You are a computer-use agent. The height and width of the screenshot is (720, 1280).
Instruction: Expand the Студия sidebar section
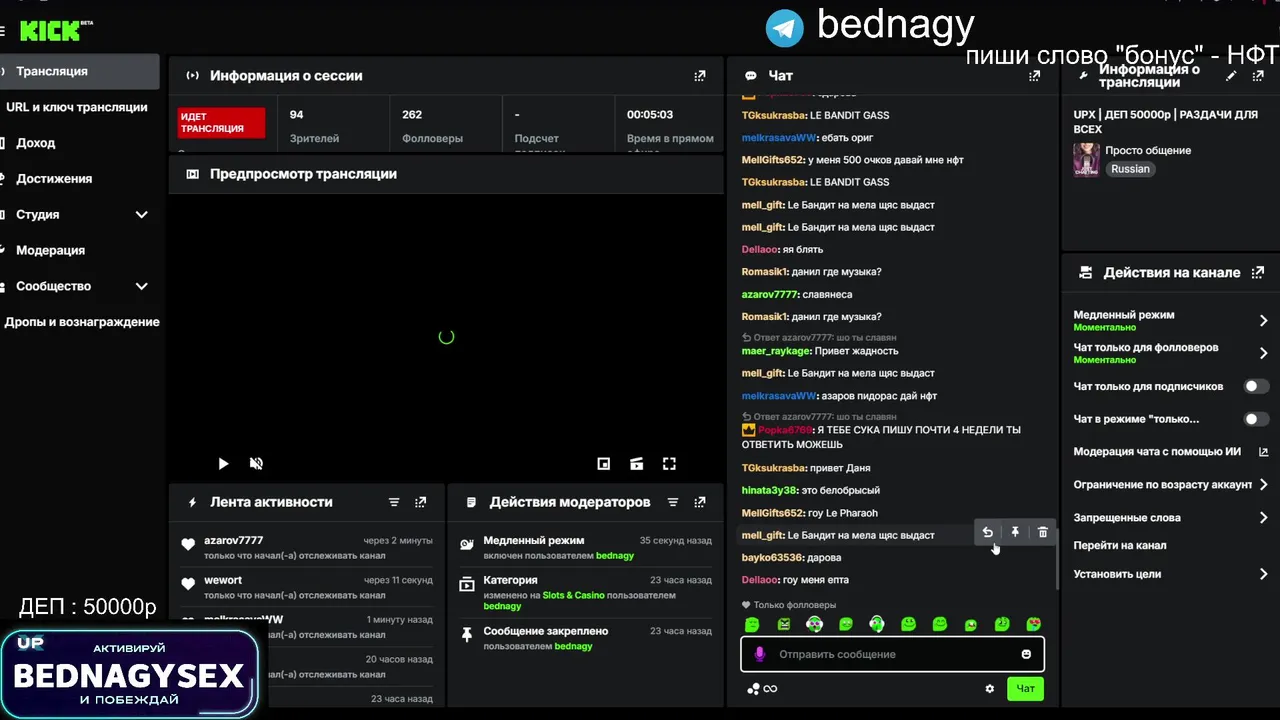tap(141, 215)
